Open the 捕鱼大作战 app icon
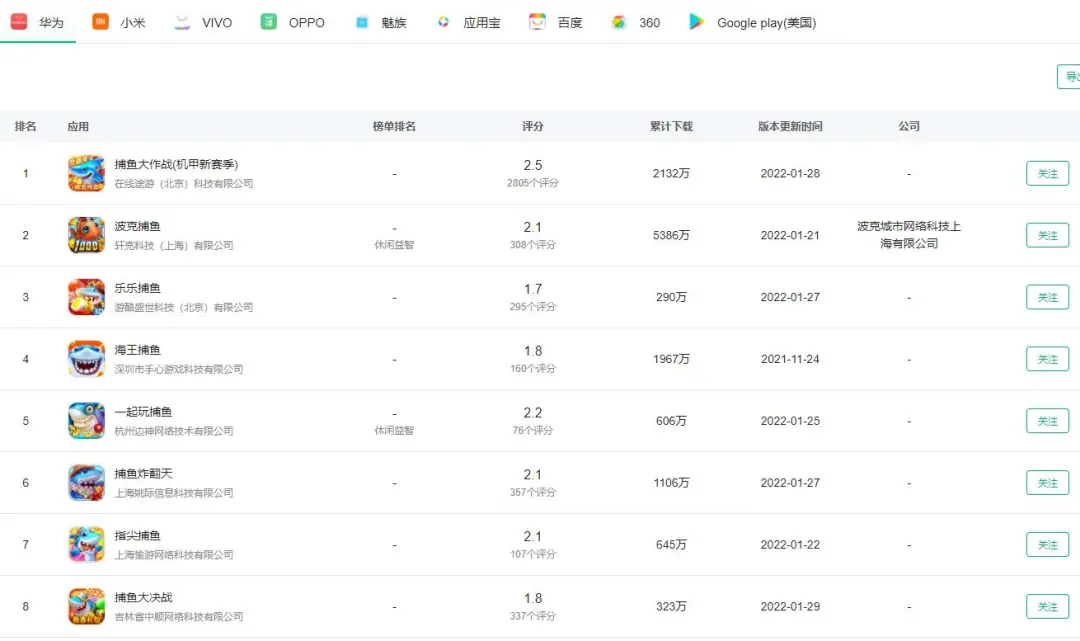Viewport: 1080px width, 641px height. coord(86,173)
